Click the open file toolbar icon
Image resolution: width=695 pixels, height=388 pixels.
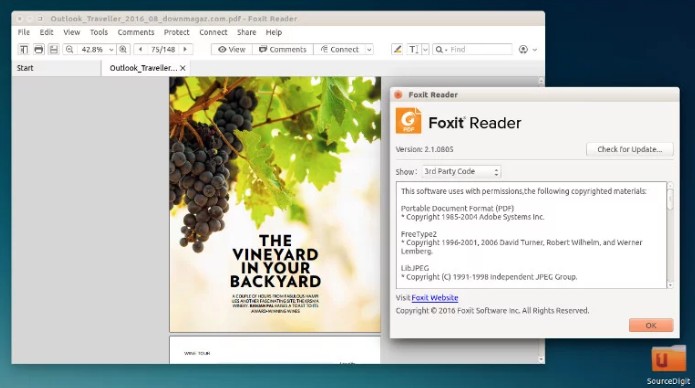[24, 49]
